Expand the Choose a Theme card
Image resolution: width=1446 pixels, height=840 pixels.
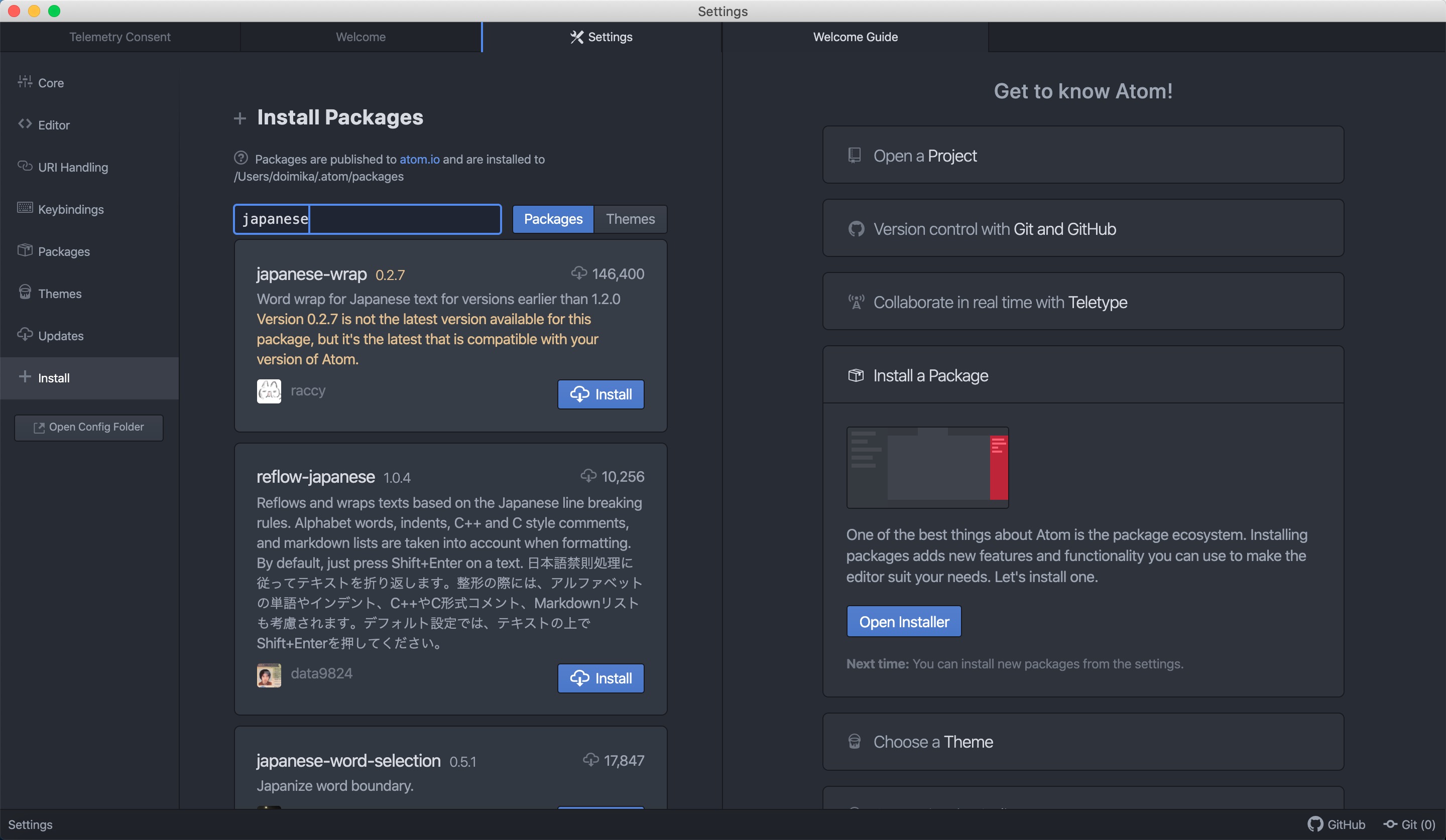point(1083,741)
